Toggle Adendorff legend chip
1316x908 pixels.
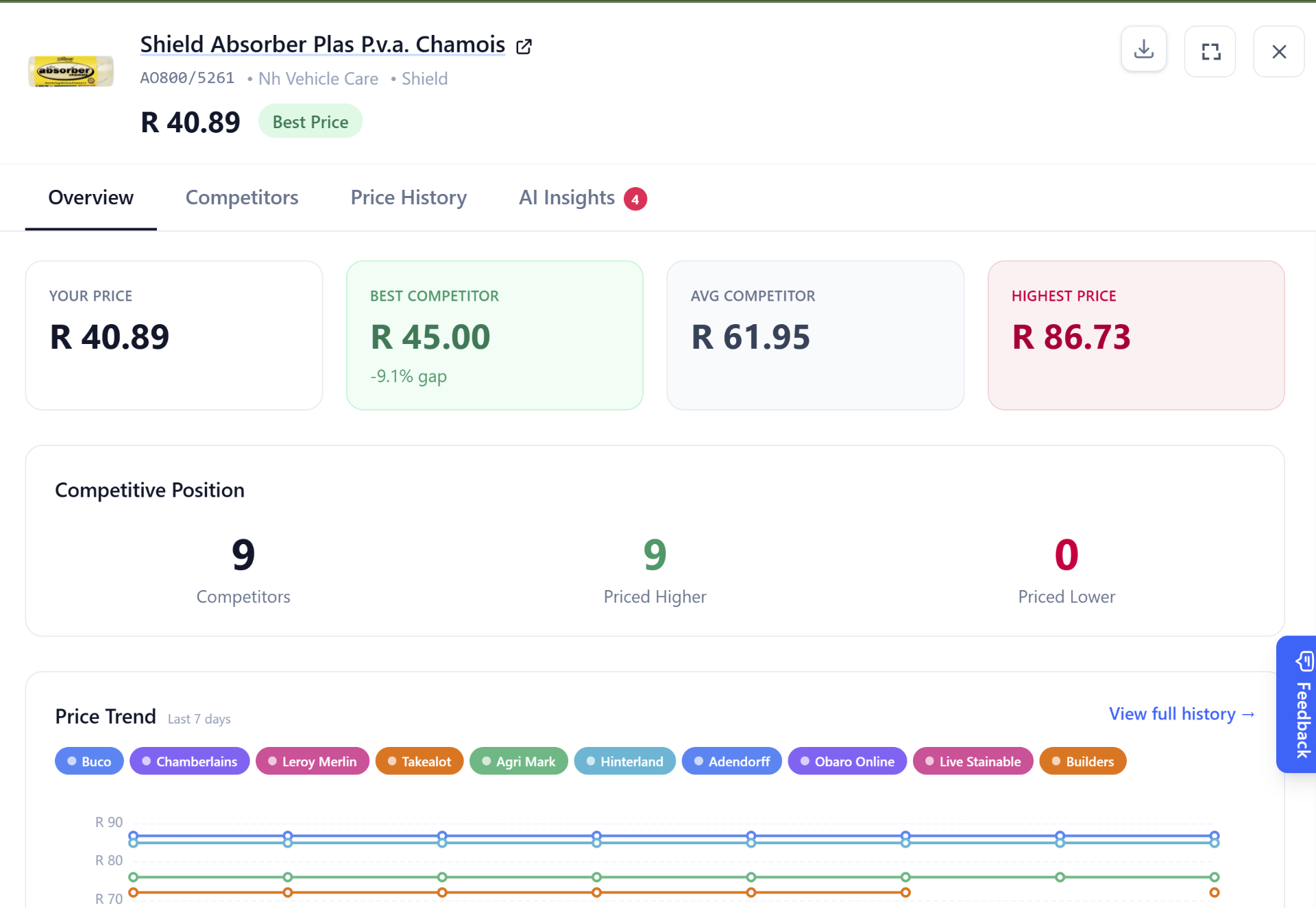(732, 761)
